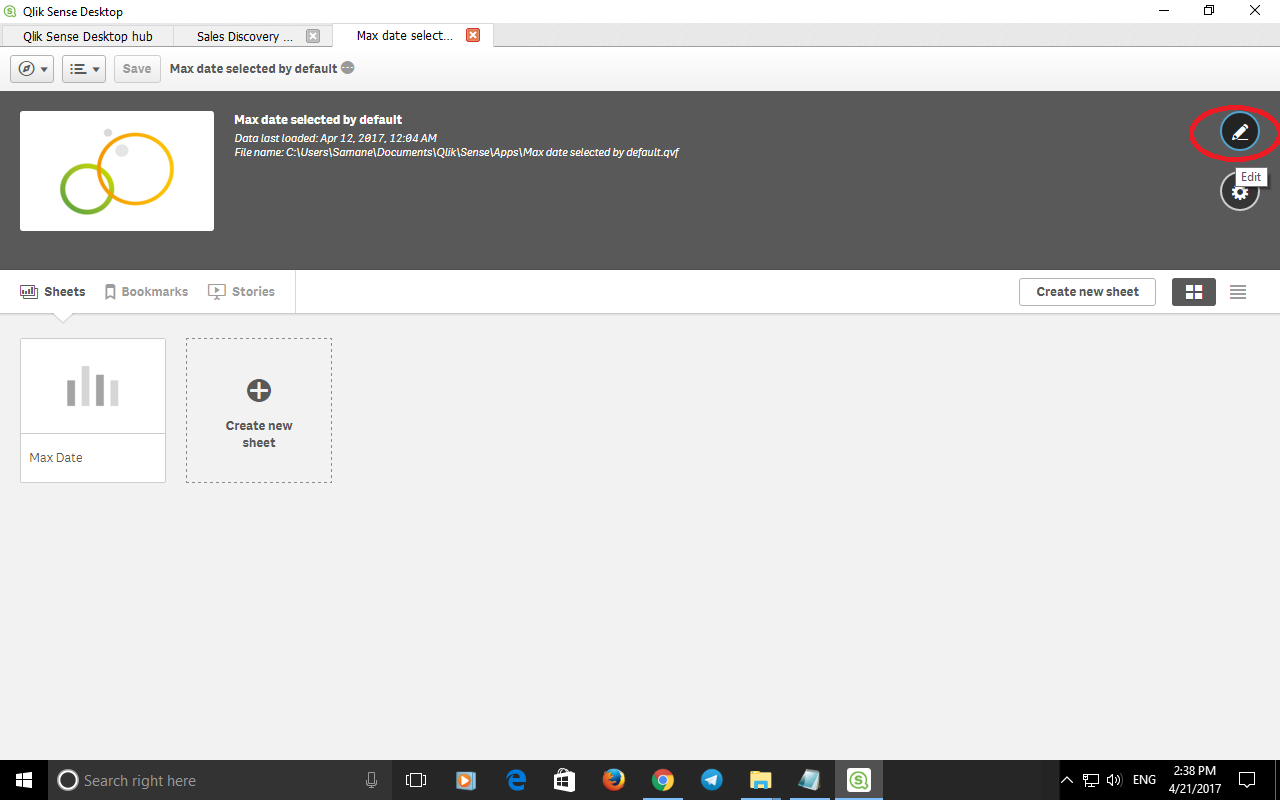Screen dimensions: 1280x800
Task: Close the Max date selected tab
Action: click(473, 35)
